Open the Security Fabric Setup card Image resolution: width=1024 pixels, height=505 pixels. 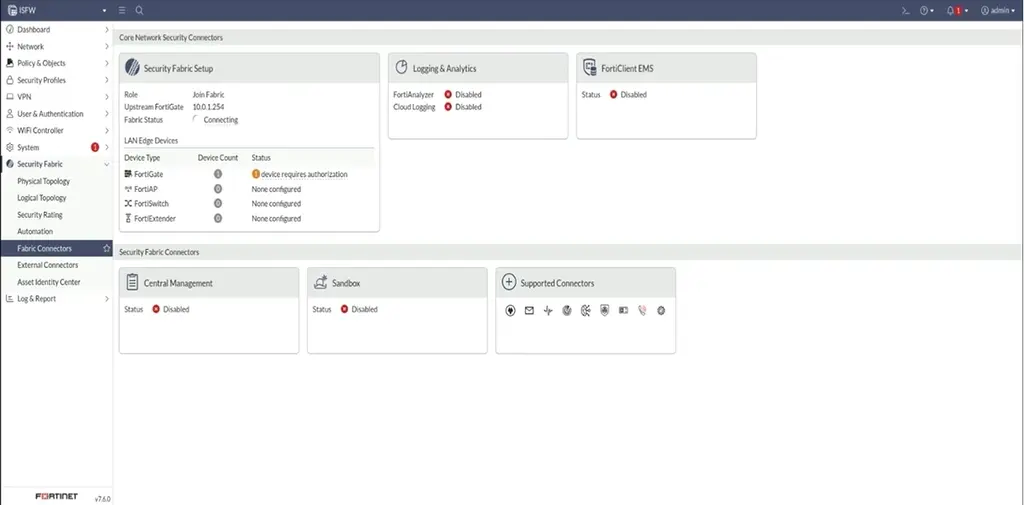click(x=249, y=142)
